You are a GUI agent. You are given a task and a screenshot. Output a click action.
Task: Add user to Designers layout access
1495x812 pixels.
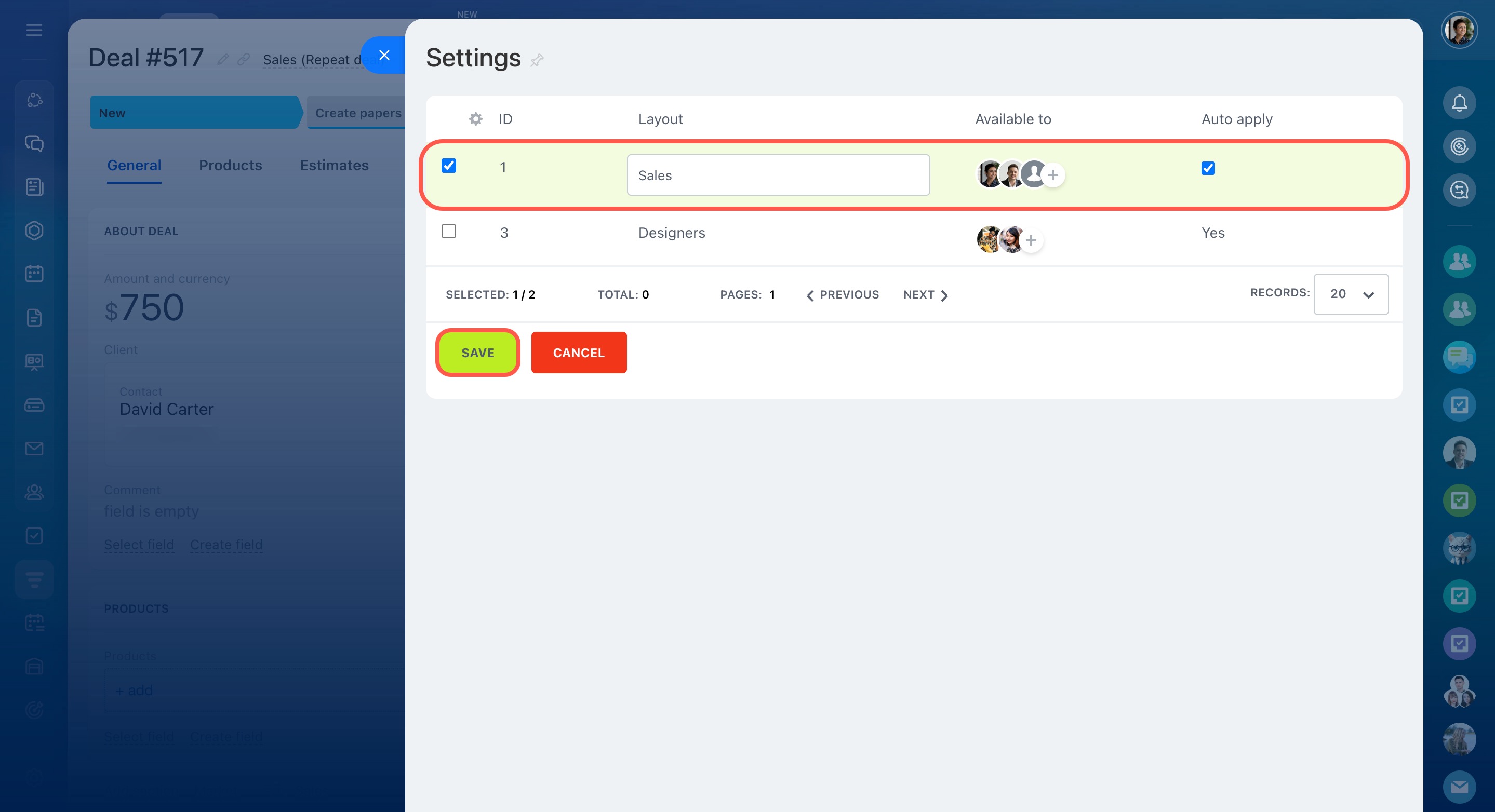(1031, 240)
